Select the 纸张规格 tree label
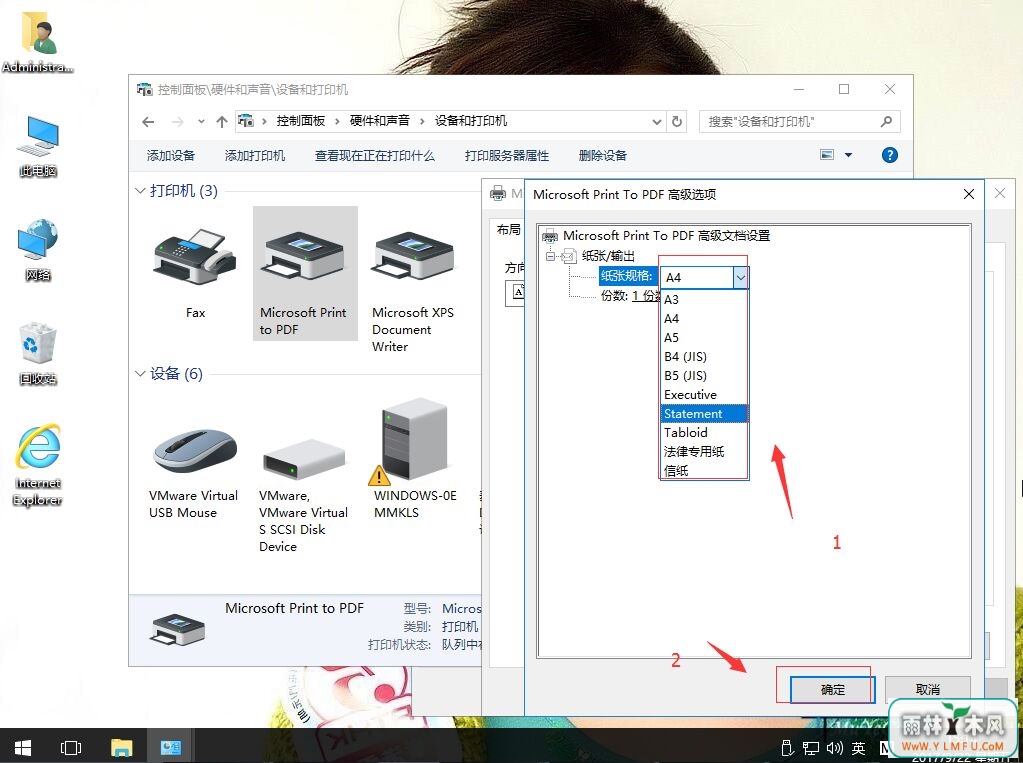Image resolution: width=1023 pixels, height=763 pixels. click(x=627, y=276)
